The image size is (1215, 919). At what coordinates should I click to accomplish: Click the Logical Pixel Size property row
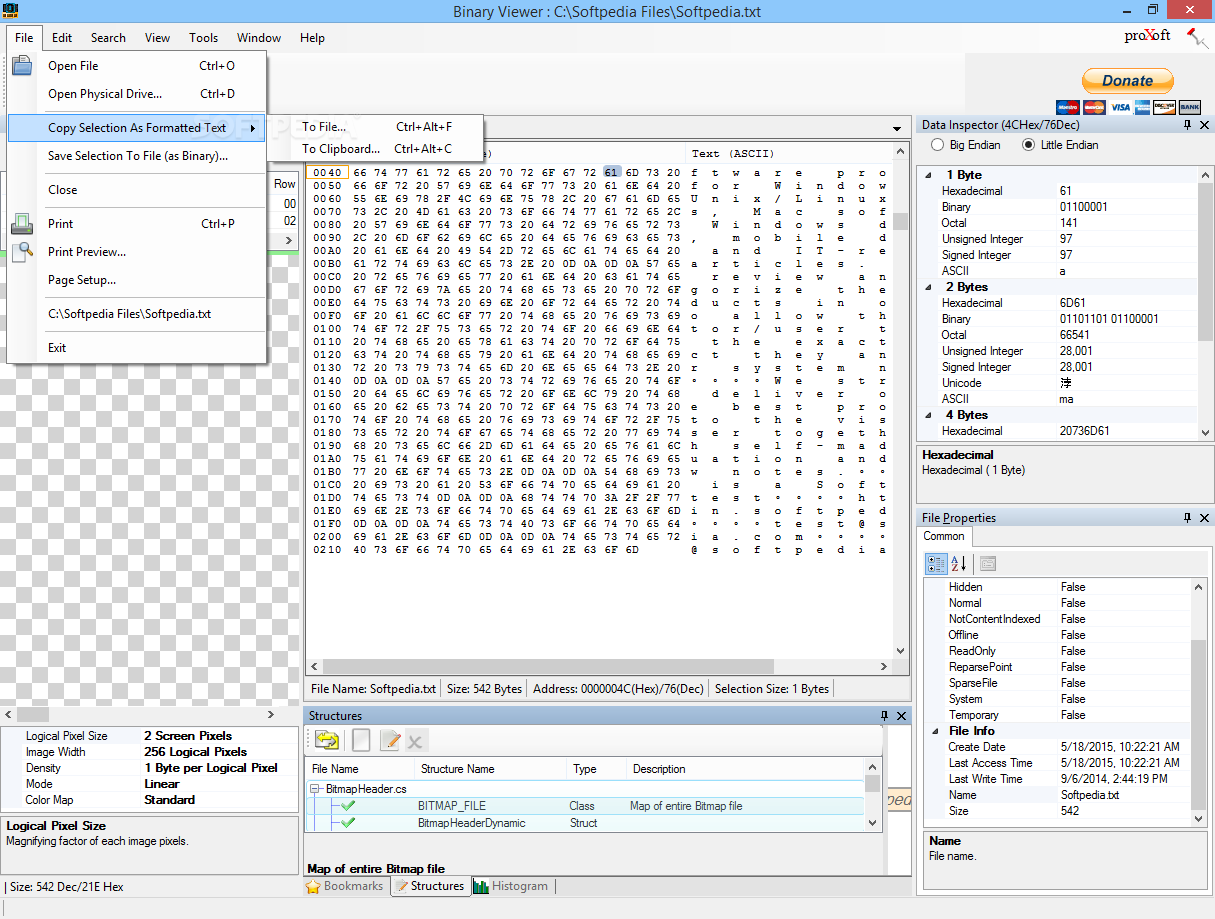pyautogui.click(x=150, y=736)
